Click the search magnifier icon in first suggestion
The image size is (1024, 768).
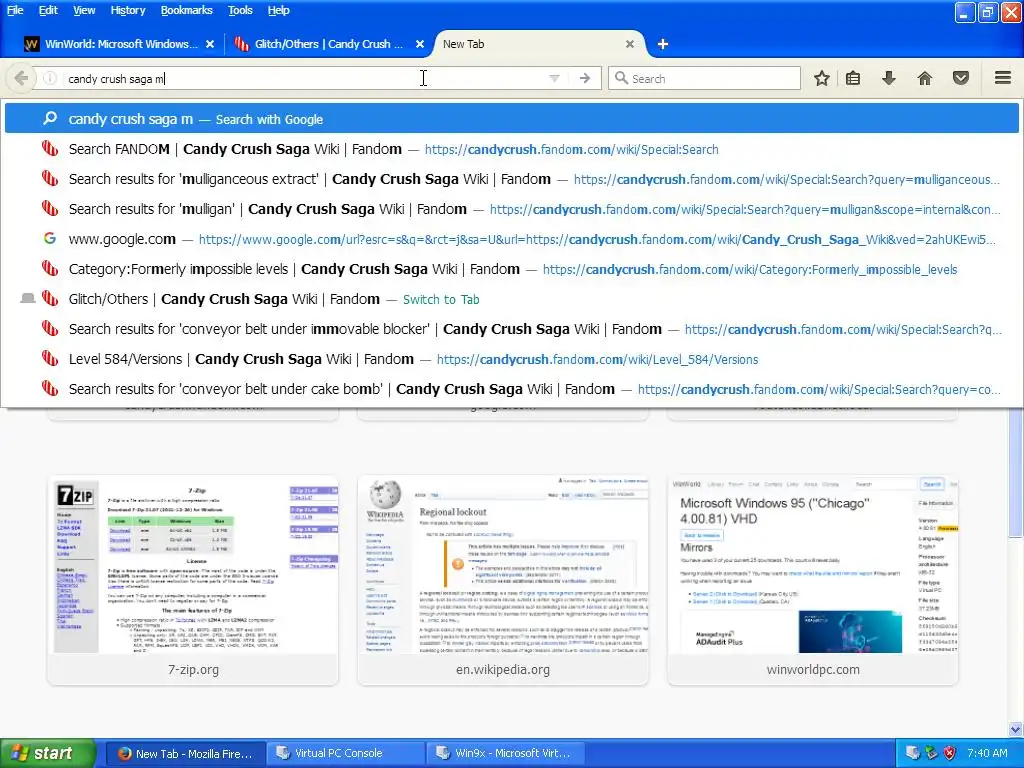click(x=50, y=118)
